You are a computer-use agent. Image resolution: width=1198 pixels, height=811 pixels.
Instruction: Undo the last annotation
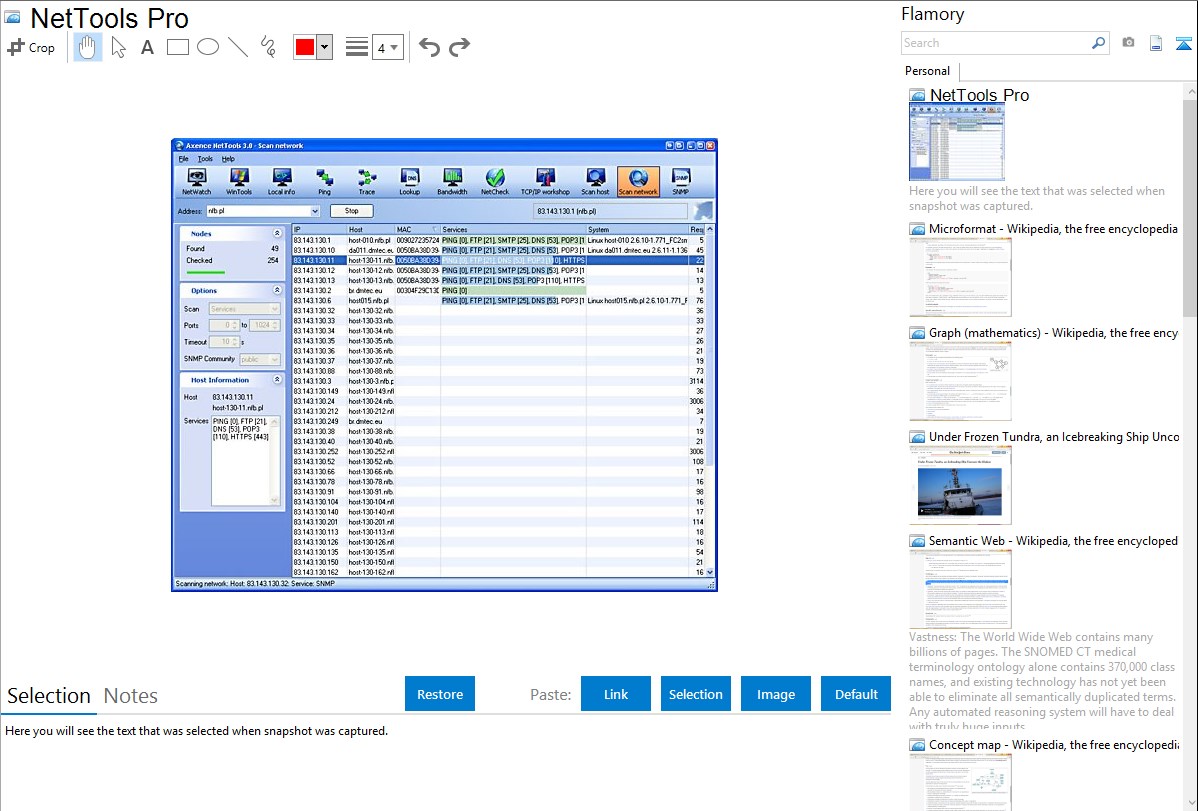[x=429, y=47]
